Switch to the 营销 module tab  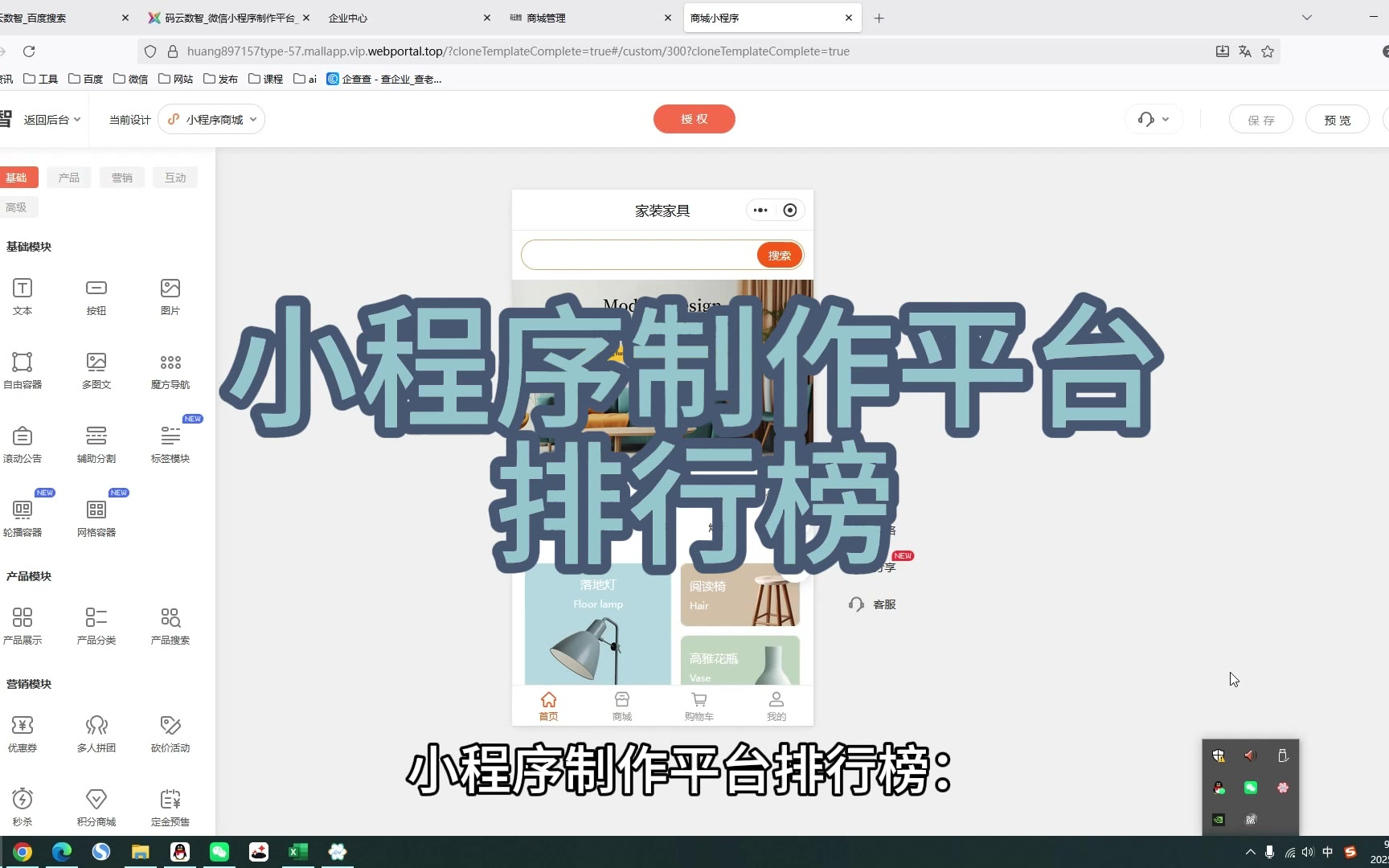tap(122, 178)
